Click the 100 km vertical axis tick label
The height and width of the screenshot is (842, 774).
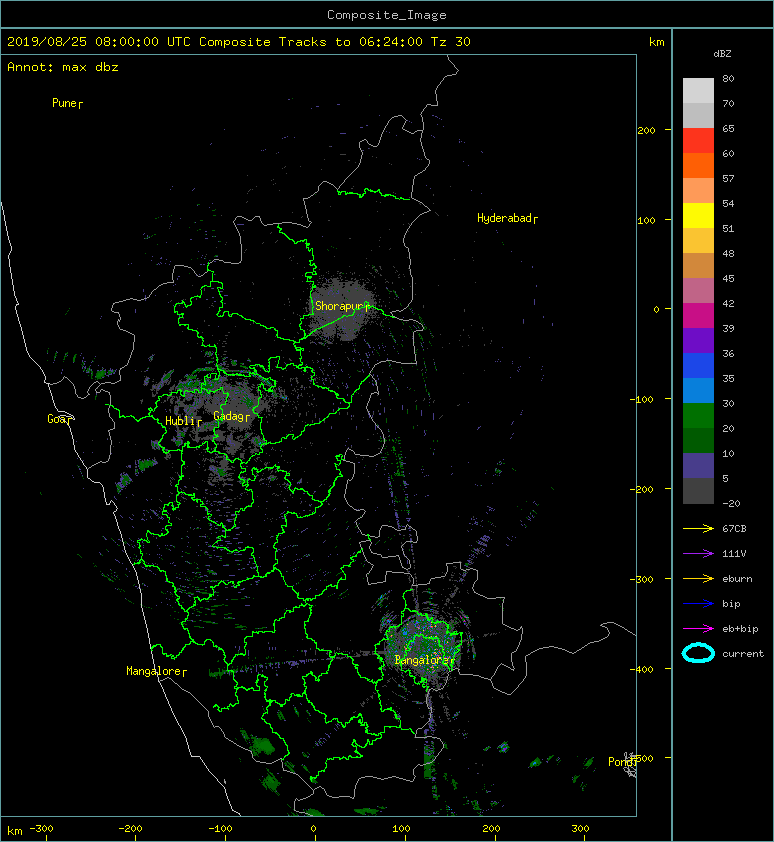click(646, 221)
